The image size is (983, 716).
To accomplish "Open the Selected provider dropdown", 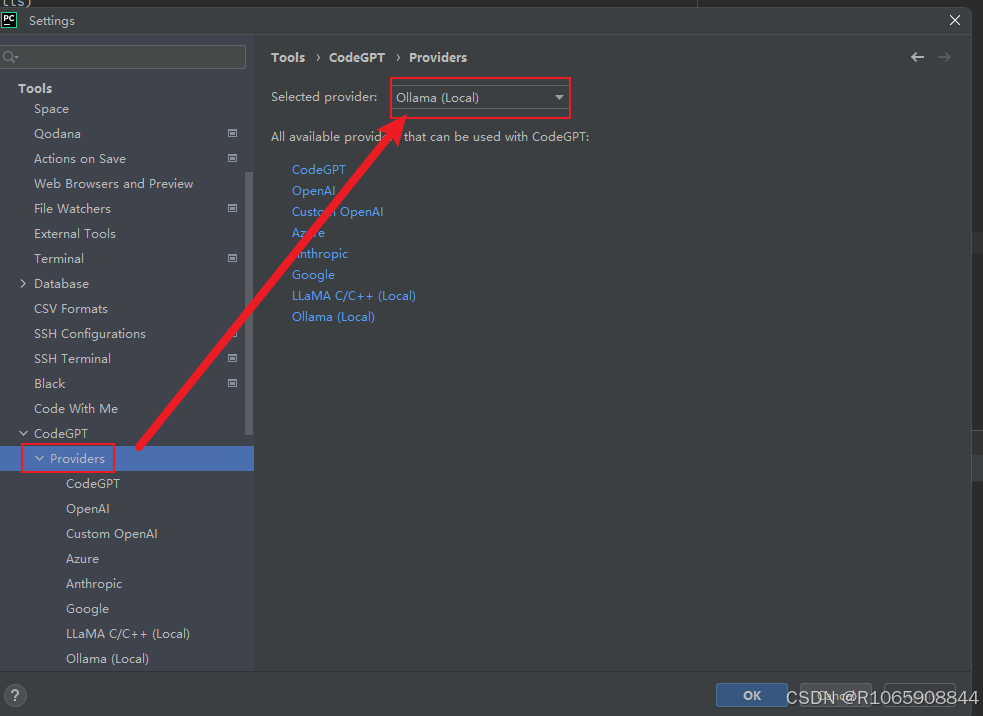I will click(x=480, y=97).
